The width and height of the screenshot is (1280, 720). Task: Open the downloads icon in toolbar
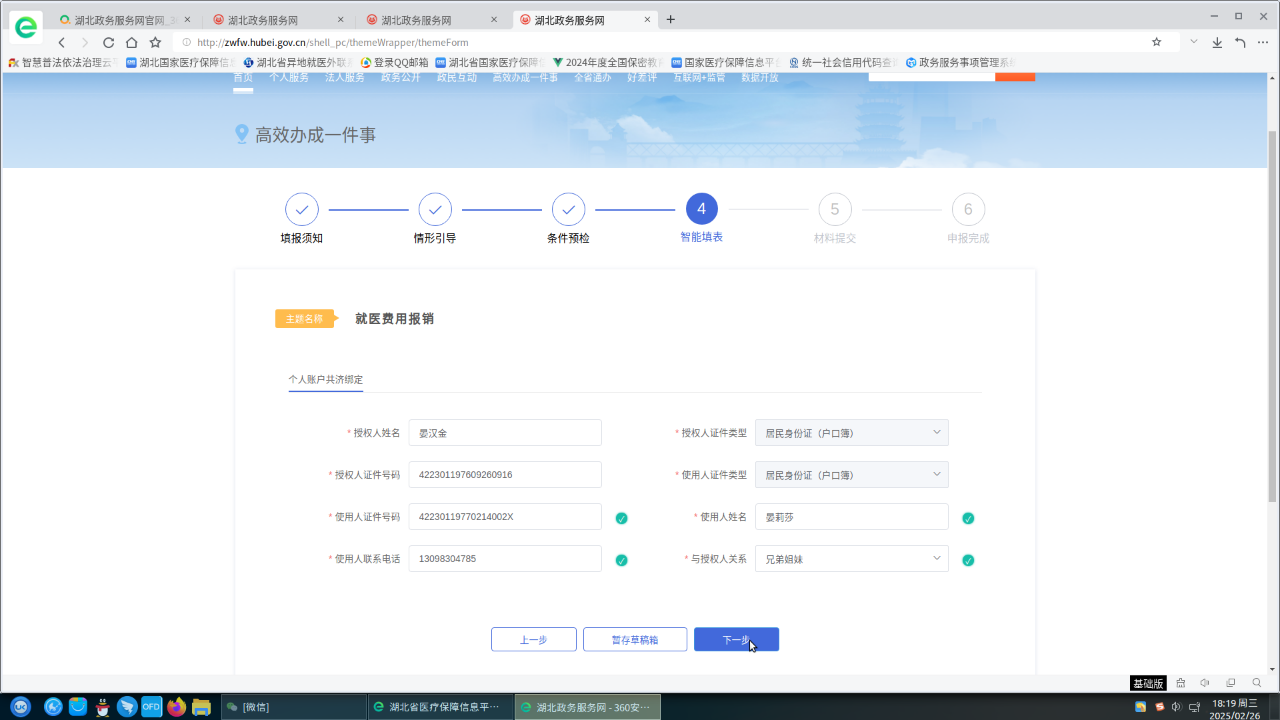click(1217, 43)
